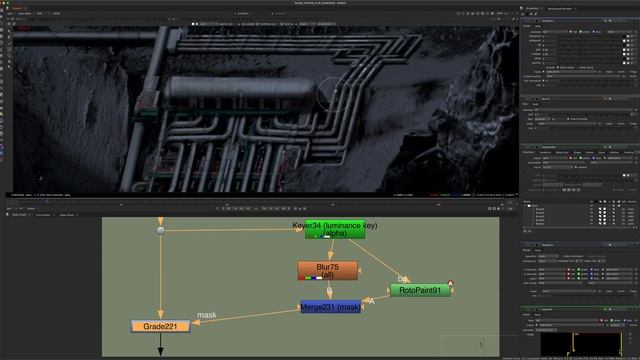Open the RotoPaint clip to dropdown
The width and height of the screenshot is (640, 360).
557,167
